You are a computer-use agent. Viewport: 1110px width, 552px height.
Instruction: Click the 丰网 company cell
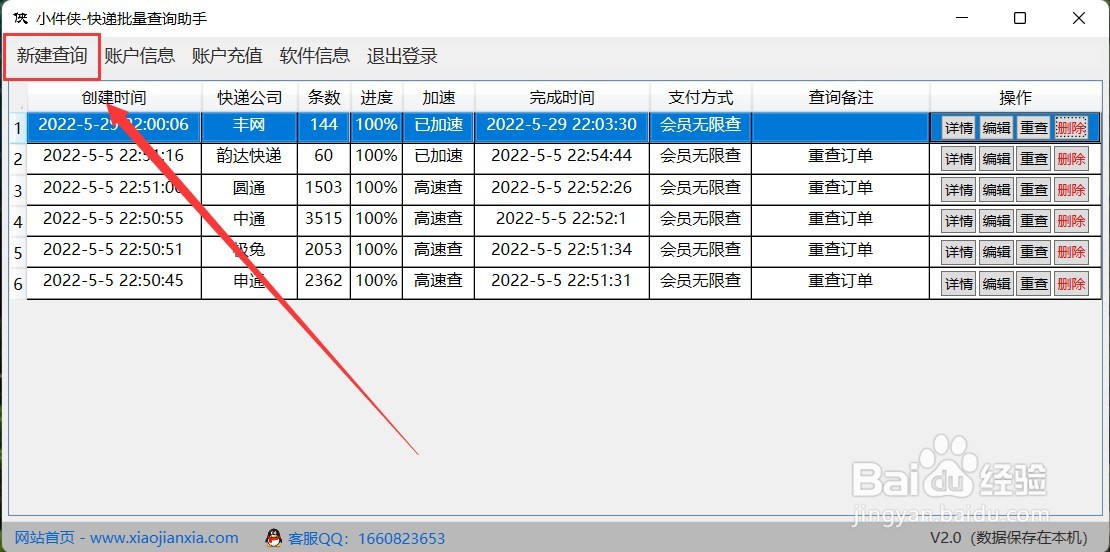click(x=249, y=125)
